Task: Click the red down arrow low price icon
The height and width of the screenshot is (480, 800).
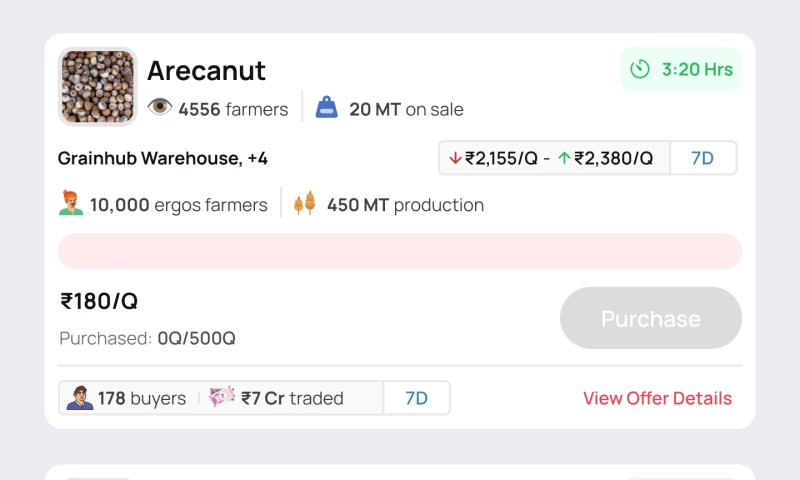Action: (x=456, y=158)
